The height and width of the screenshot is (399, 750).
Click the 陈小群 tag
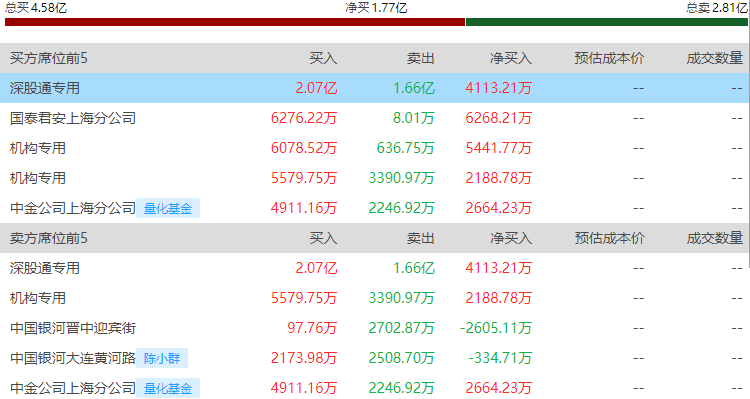point(162,358)
